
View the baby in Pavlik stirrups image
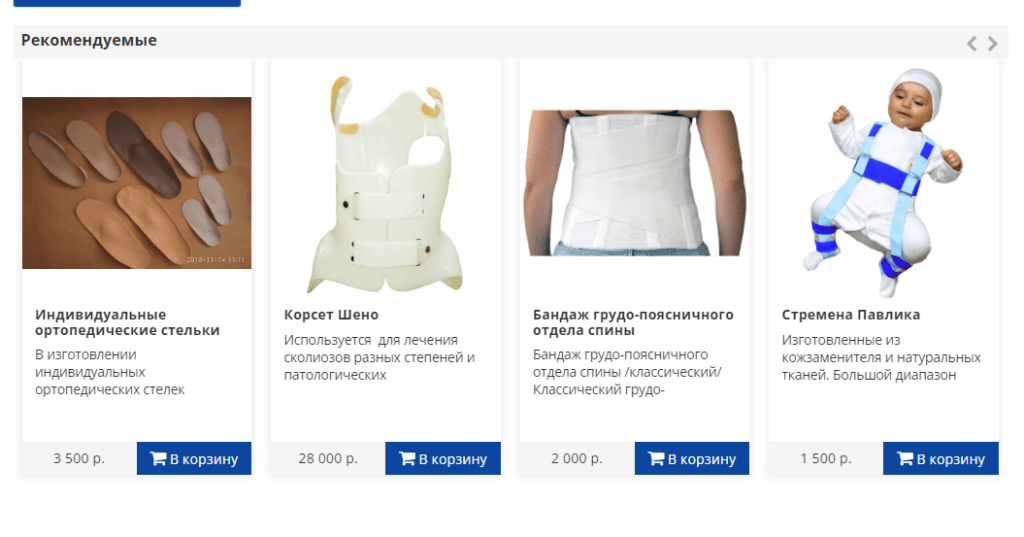coord(884,183)
